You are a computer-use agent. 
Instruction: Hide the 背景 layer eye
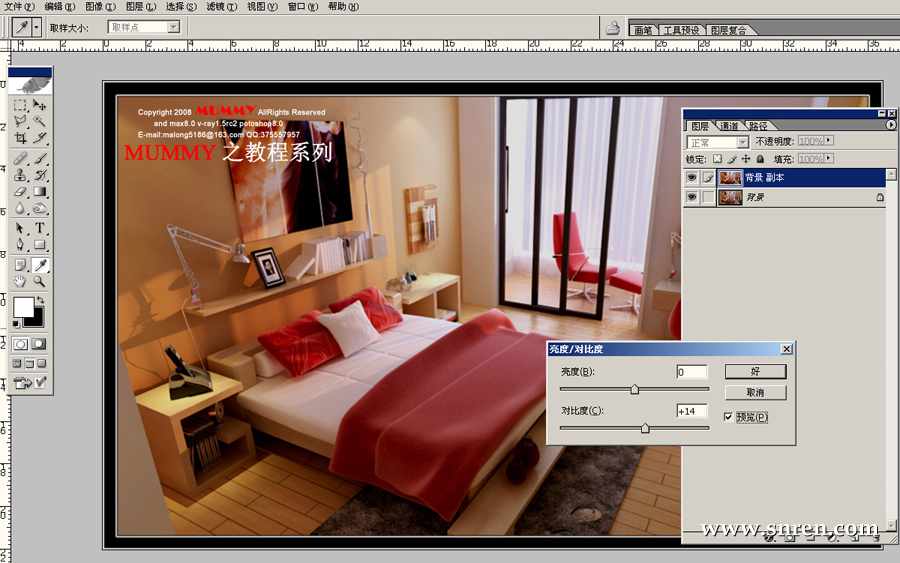pyautogui.click(x=692, y=197)
